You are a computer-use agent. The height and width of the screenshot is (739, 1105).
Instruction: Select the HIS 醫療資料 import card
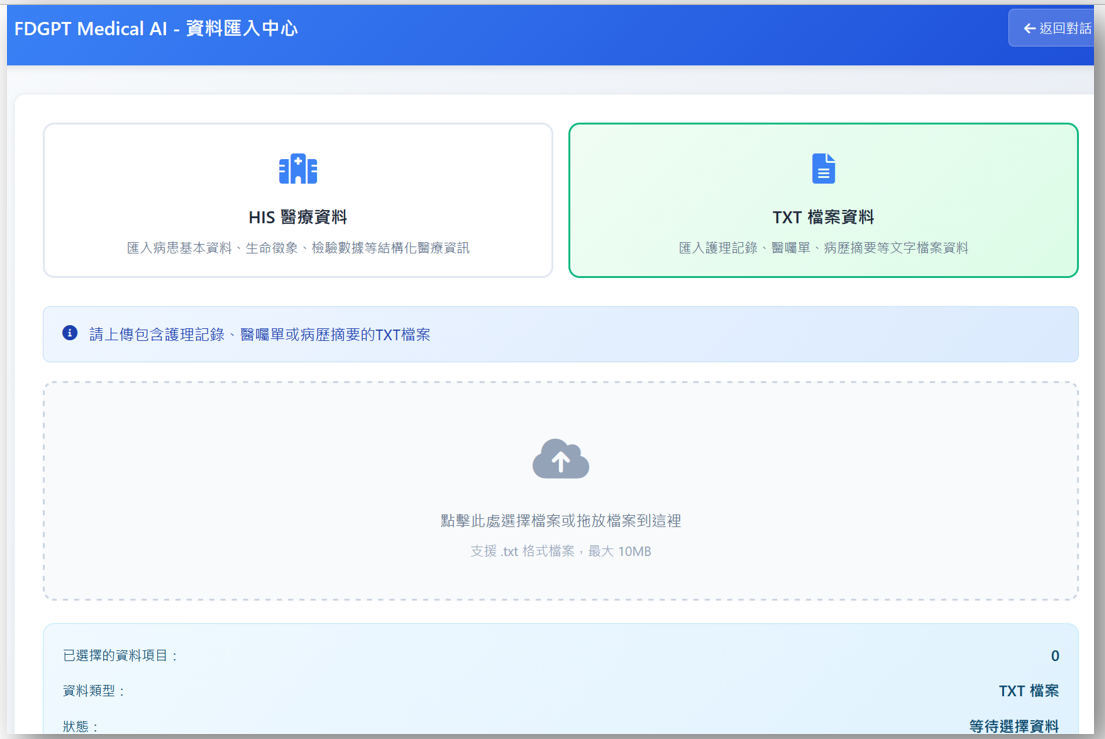[x=298, y=200]
